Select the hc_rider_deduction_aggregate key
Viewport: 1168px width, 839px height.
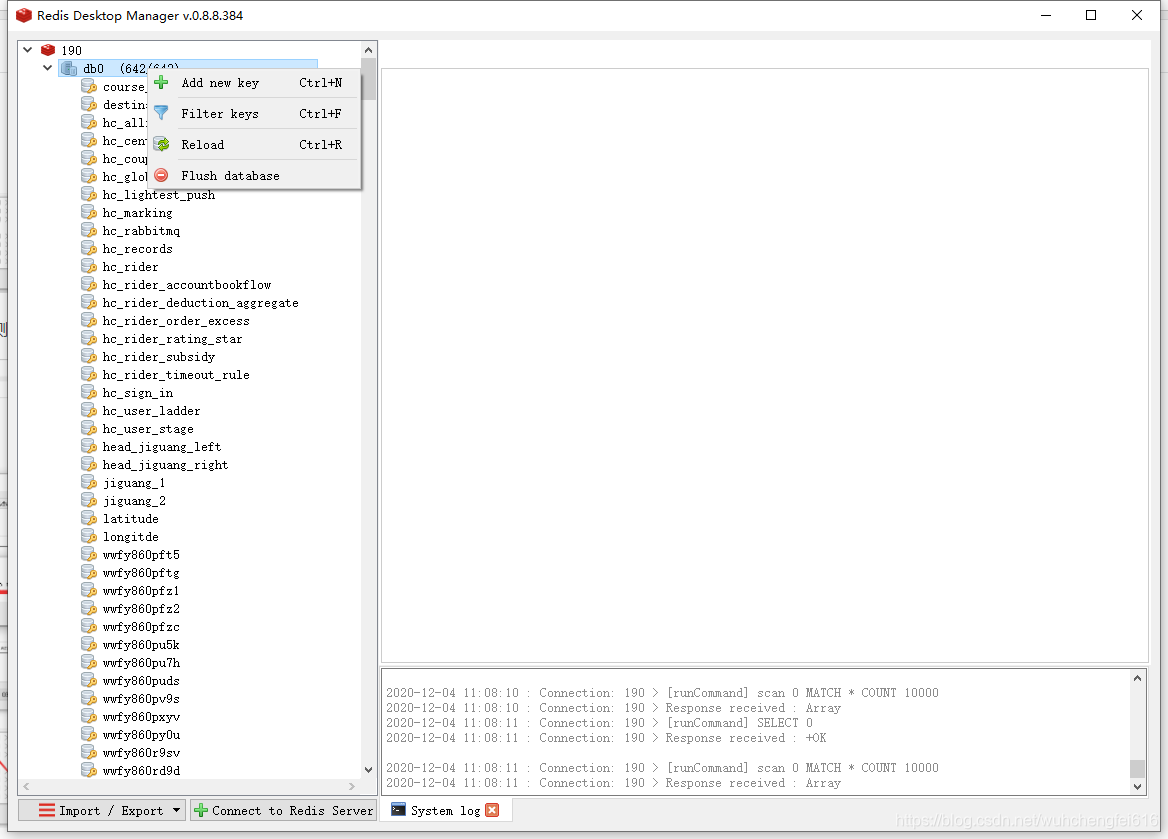(x=200, y=303)
